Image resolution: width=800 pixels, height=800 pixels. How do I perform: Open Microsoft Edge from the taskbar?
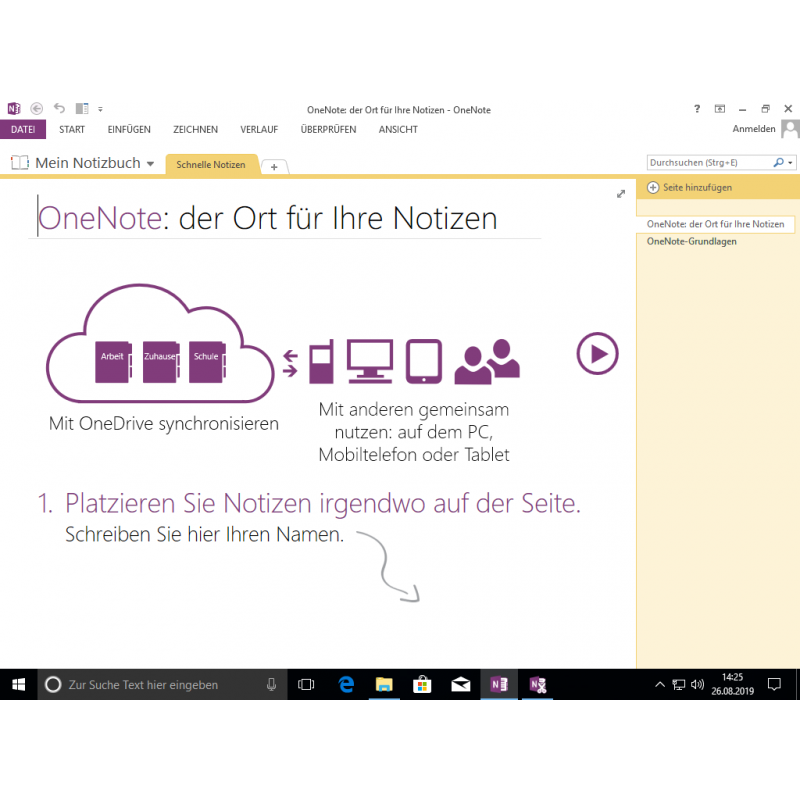(x=346, y=684)
